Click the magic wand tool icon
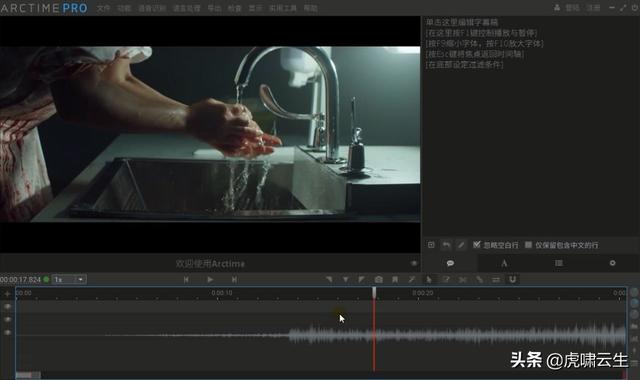The width and height of the screenshot is (640, 380). [412, 280]
